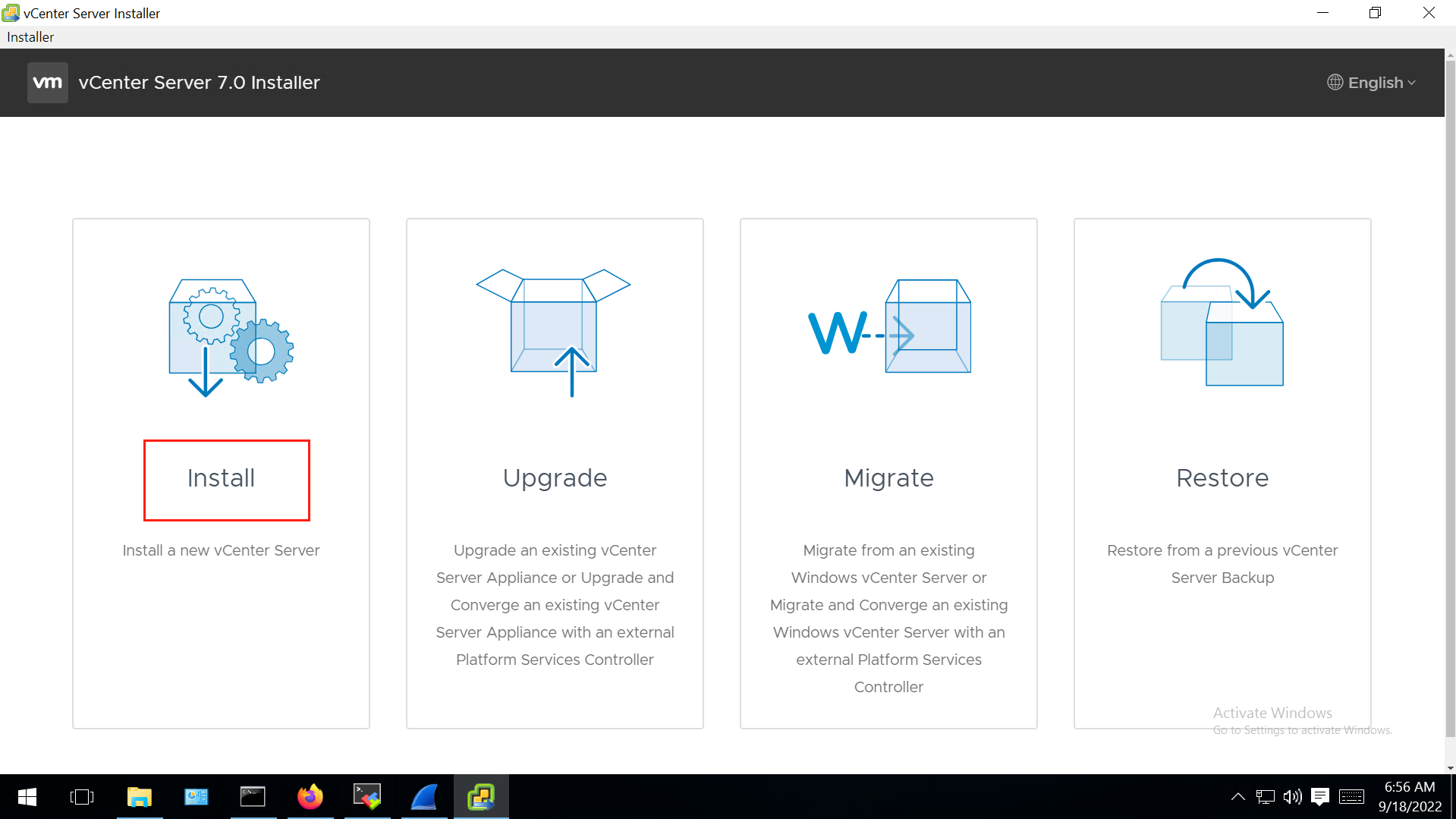Open the terminal icon left of Wireshark

pyautogui.click(x=367, y=796)
